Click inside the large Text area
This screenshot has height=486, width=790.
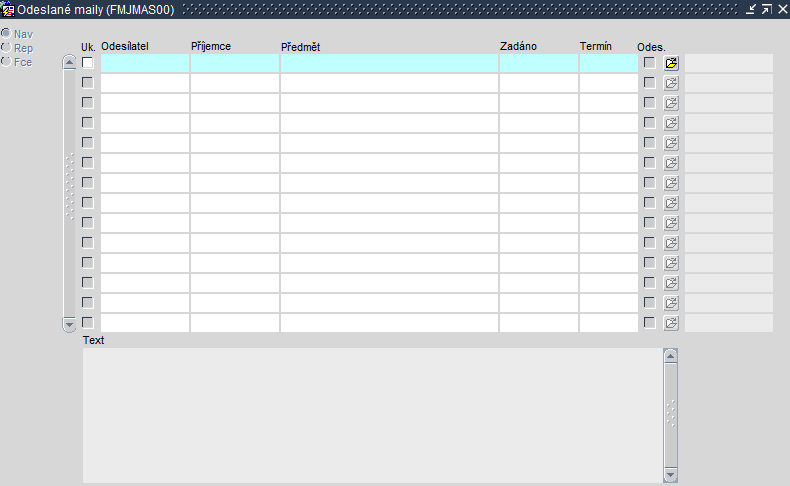[373, 415]
